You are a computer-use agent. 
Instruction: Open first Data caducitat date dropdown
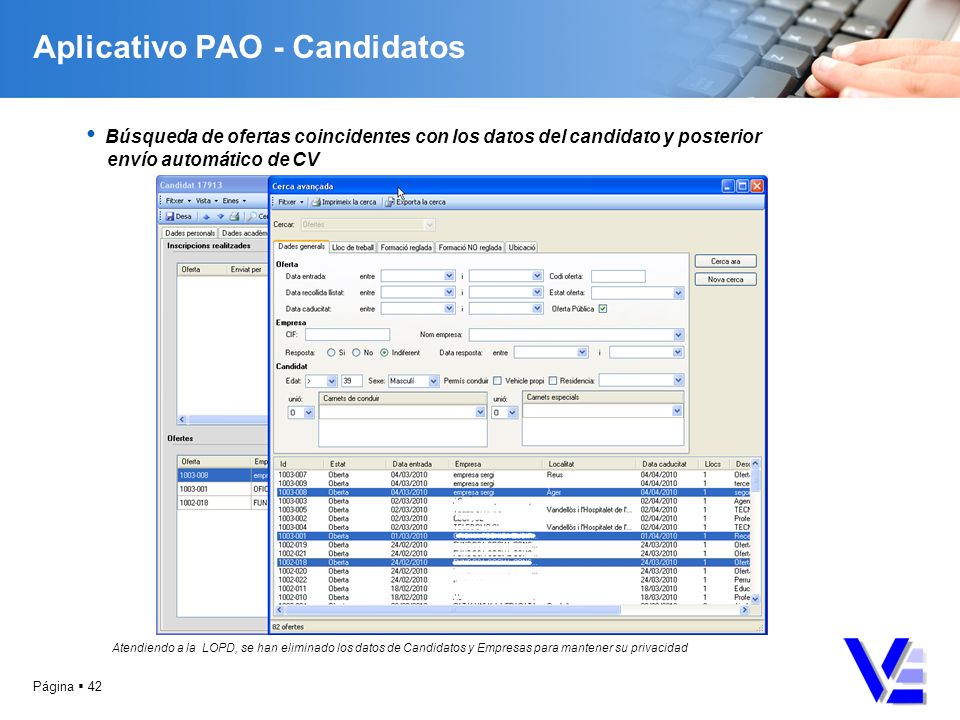pos(449,309)
